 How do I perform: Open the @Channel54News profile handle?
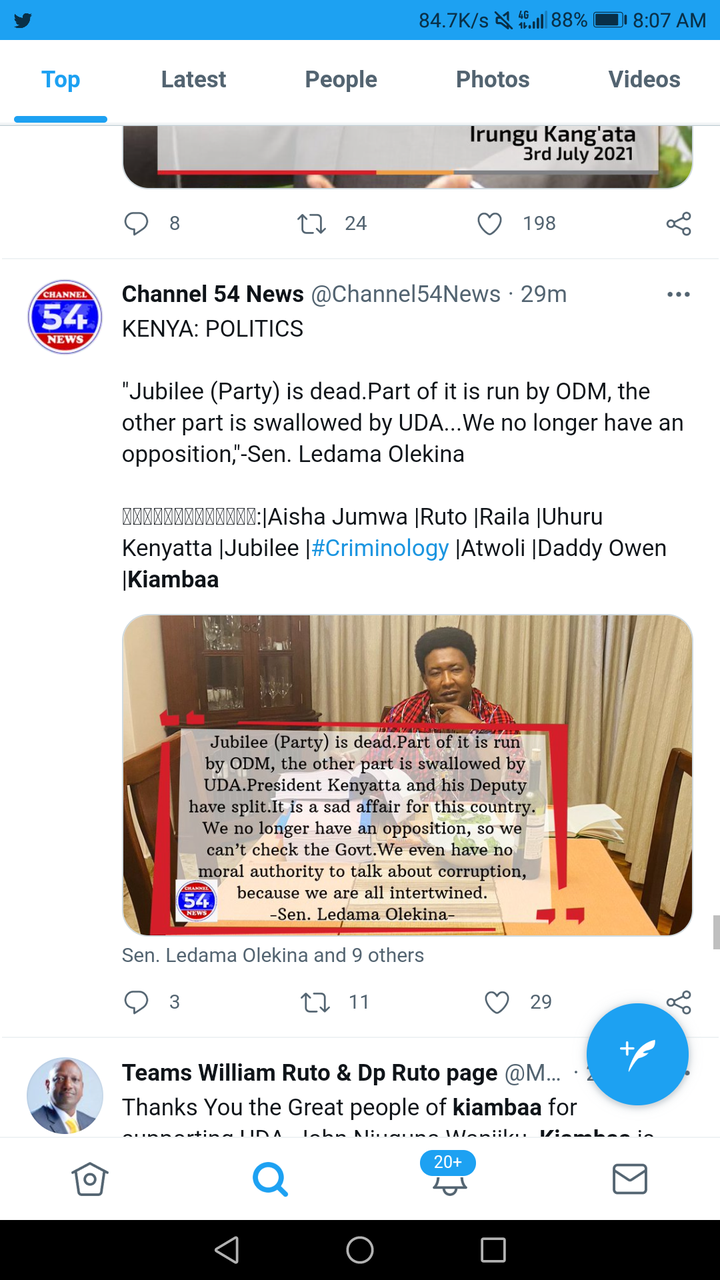(x=406, y=294)
